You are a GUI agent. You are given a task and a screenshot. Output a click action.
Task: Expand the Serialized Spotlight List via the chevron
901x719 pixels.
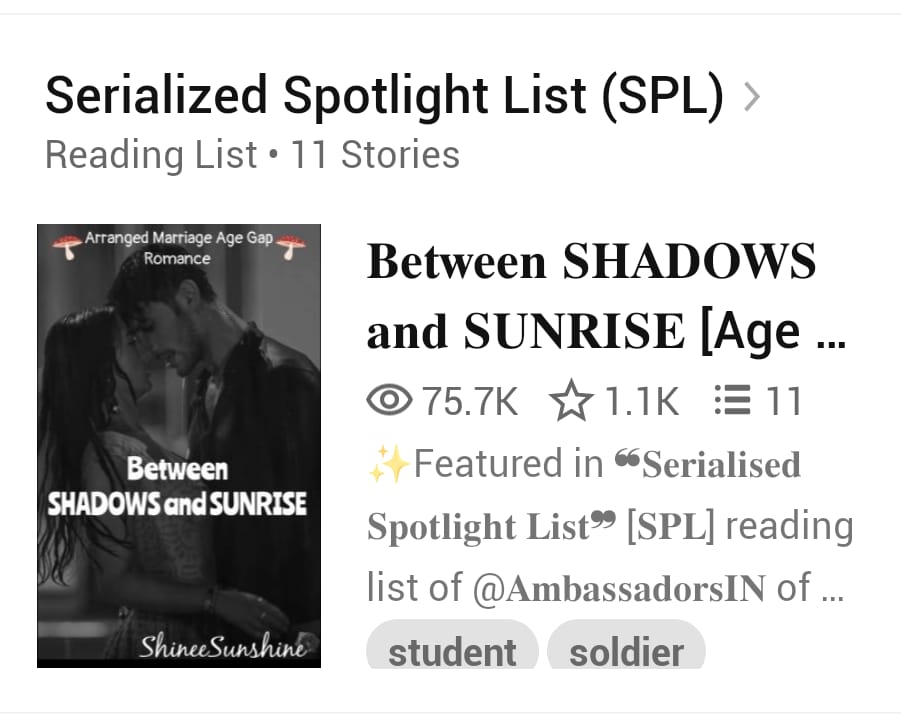point(753,96)
